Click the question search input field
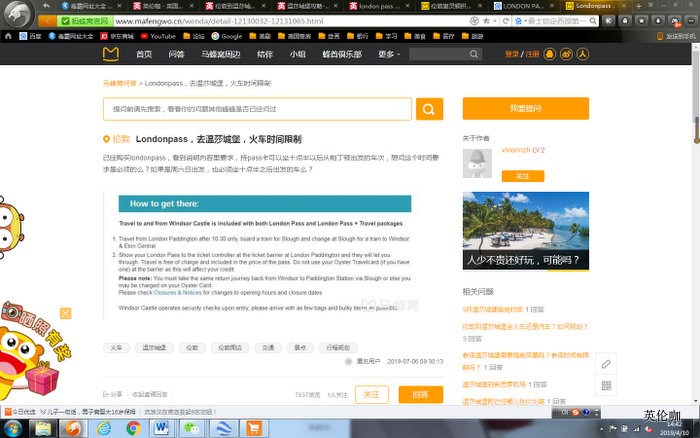Image resolution: width=700 pixels, height=438 pixels. pyautogui.click(x=257, y=109)
